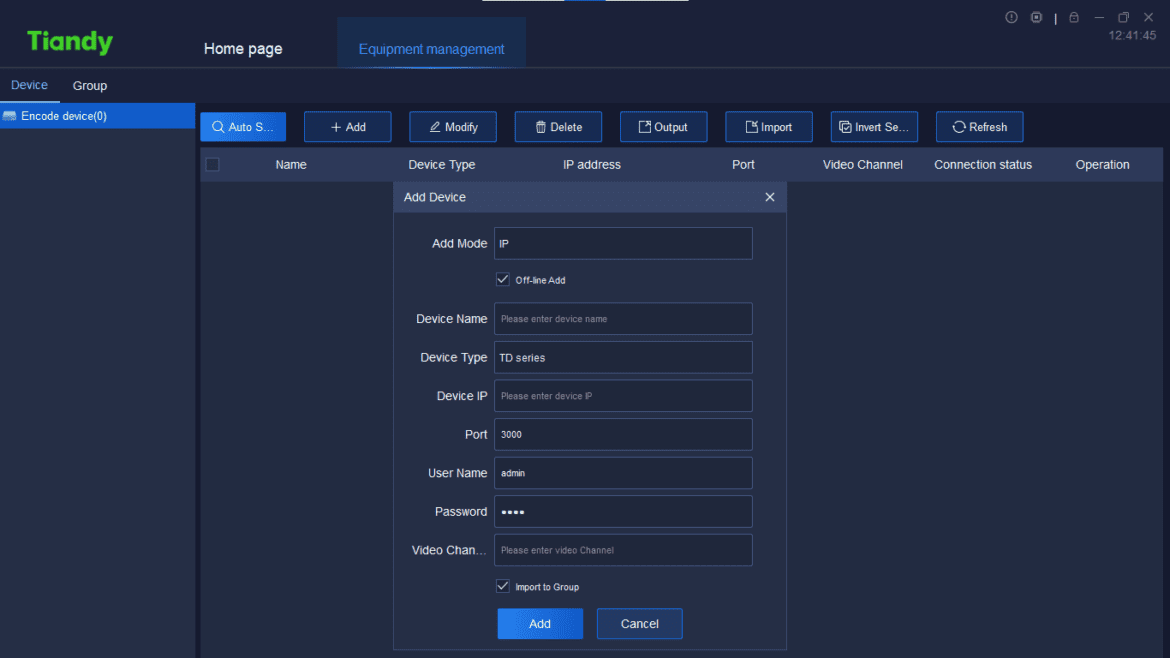Toggle the select-all checkbox in device list header
Viewport: 1170px width, 658px height.
point(212,164)
